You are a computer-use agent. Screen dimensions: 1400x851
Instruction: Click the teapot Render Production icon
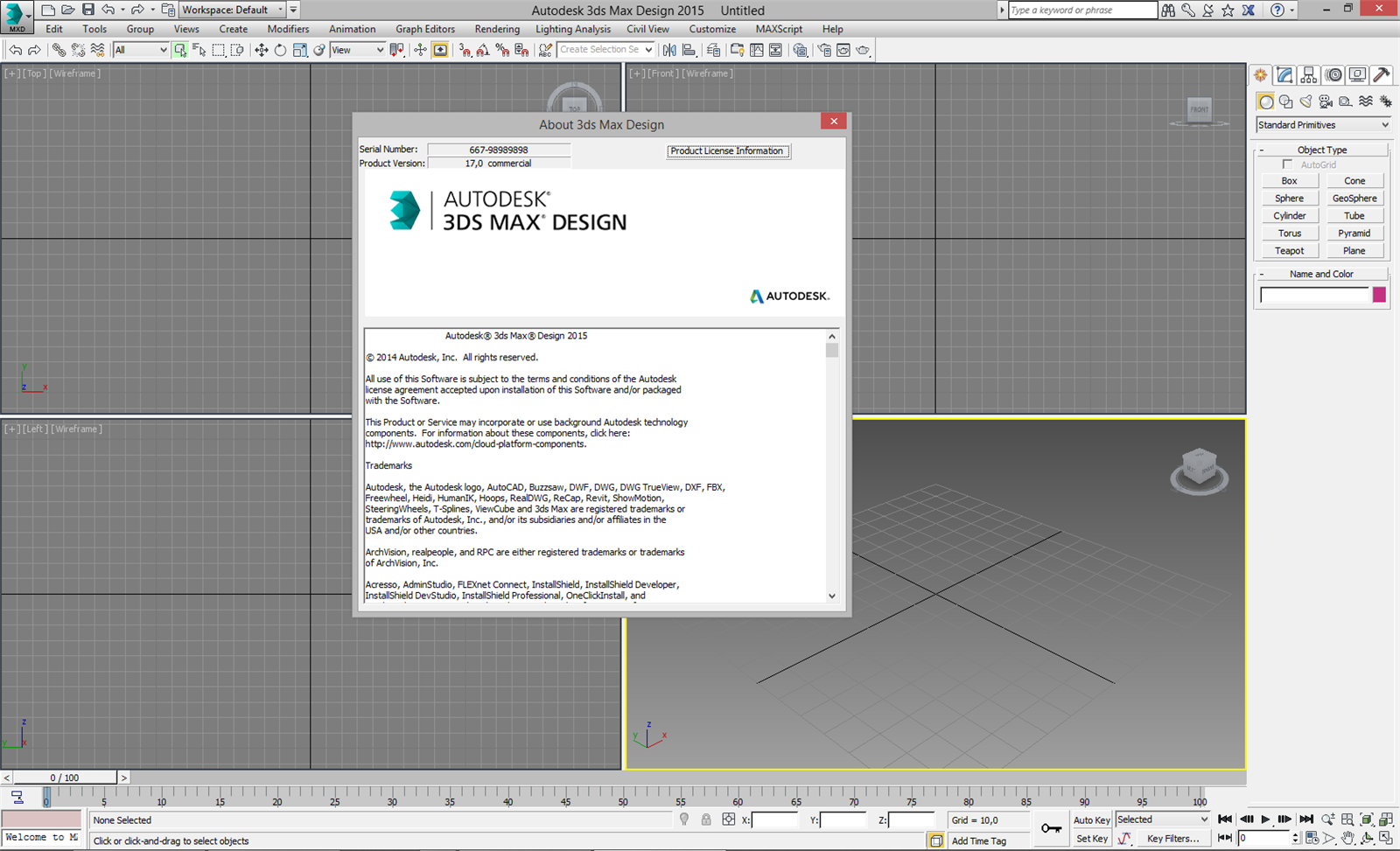click(x=863, y=50)
